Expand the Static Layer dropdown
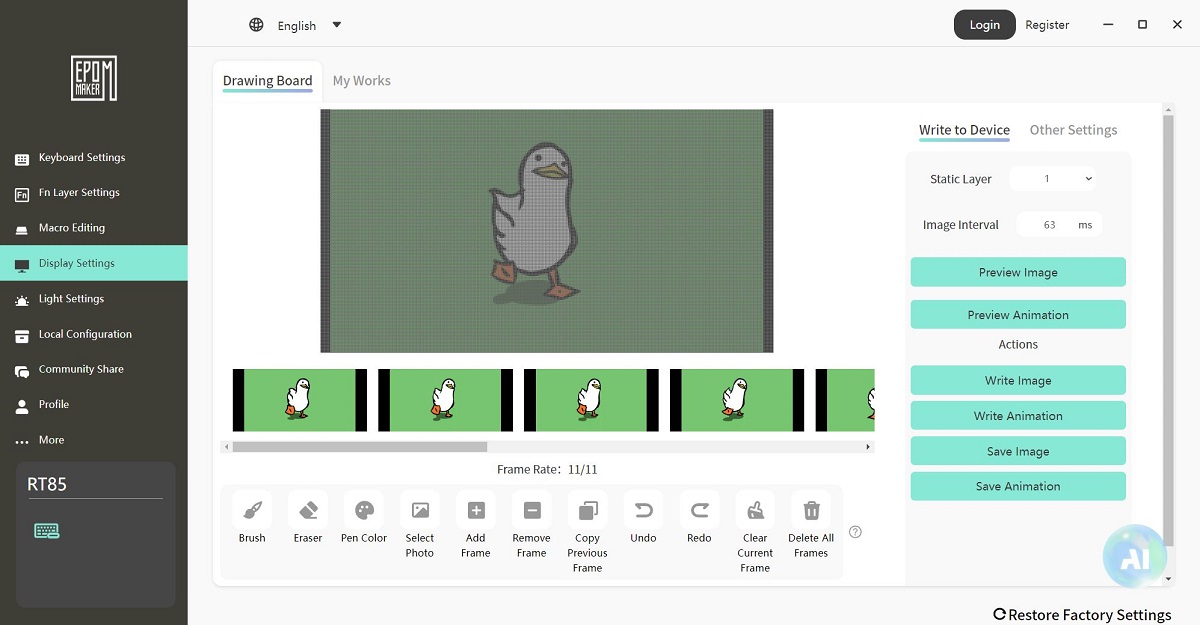 point(1054,179)
